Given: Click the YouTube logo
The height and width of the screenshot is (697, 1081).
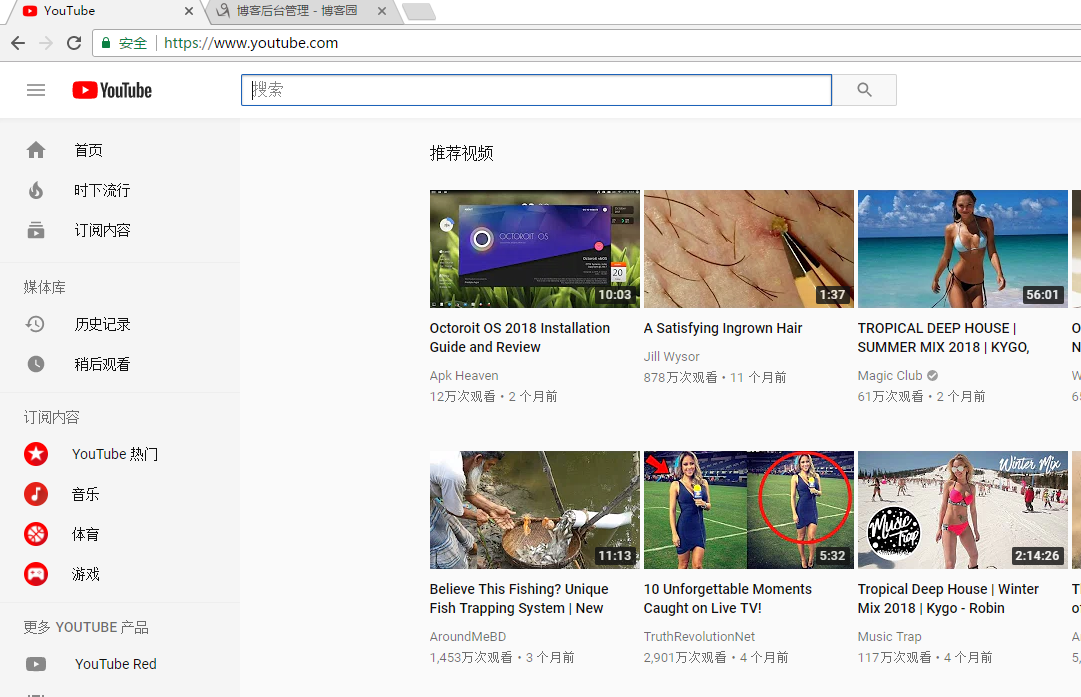Looking at the screenshot, I should pyautogui.click(x=112, y=90).
